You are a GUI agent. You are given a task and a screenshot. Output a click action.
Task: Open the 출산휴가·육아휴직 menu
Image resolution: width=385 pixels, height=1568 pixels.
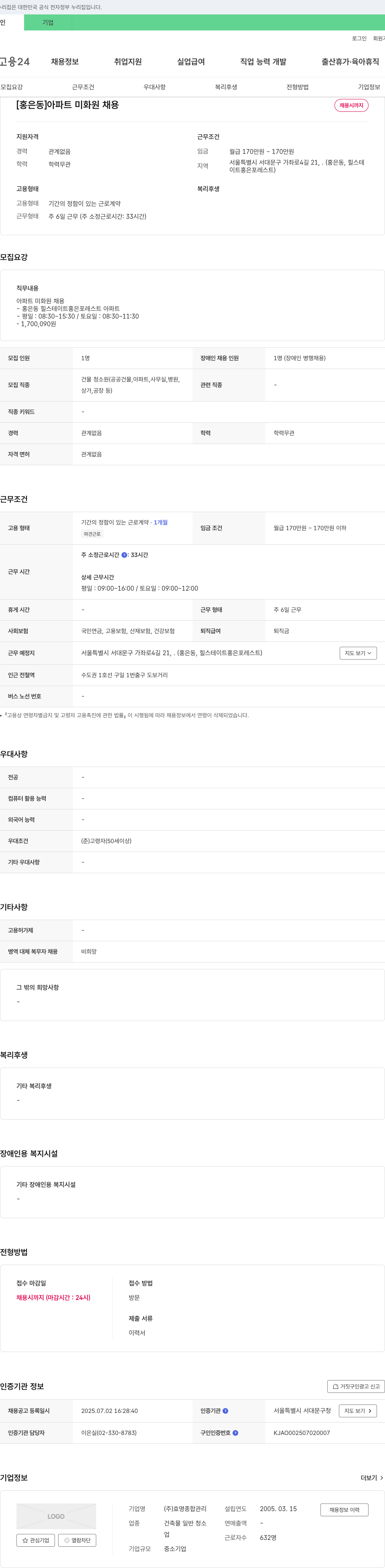350,61
